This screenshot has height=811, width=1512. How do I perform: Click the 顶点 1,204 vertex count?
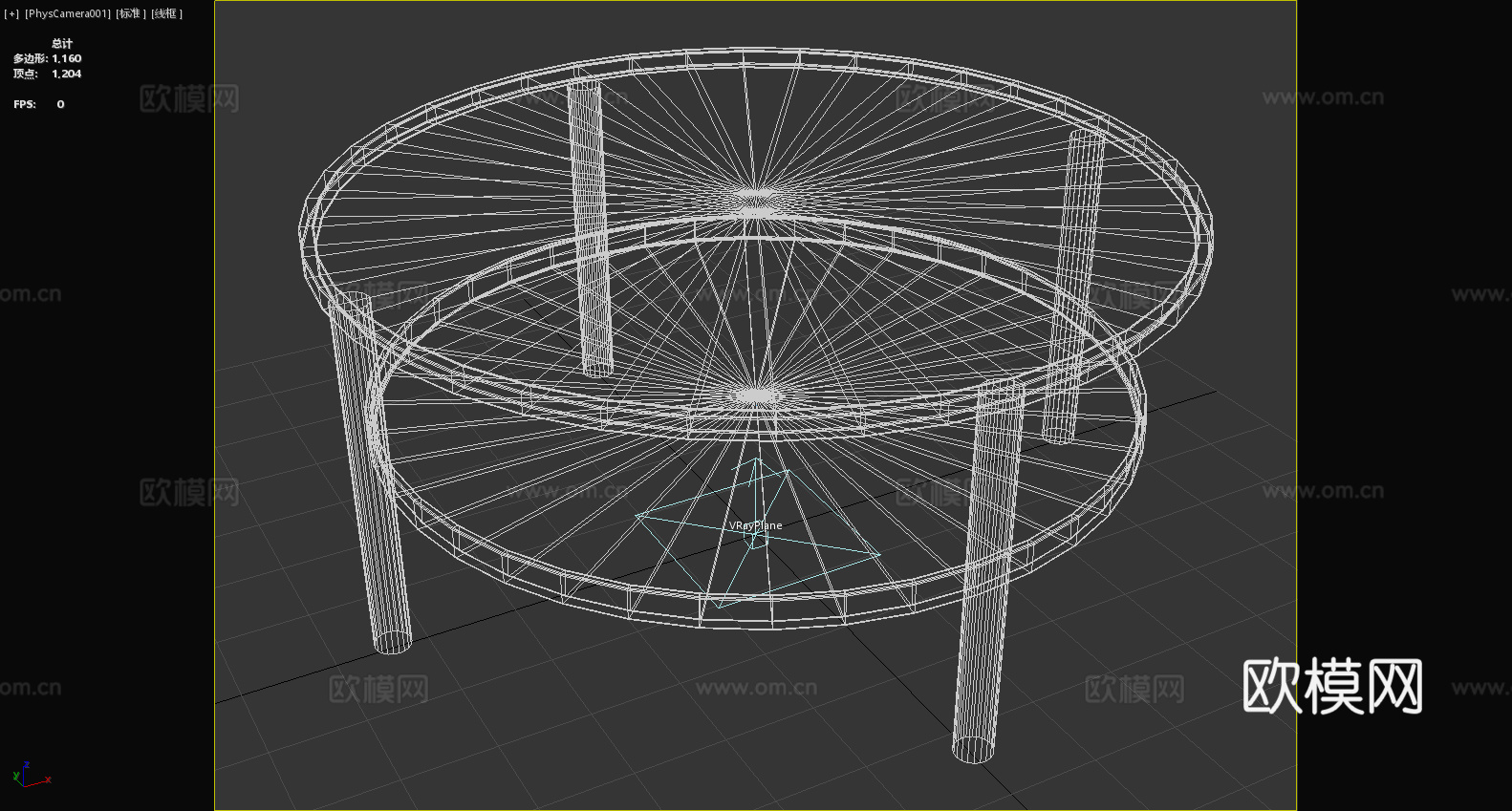[x=47, y=74]
